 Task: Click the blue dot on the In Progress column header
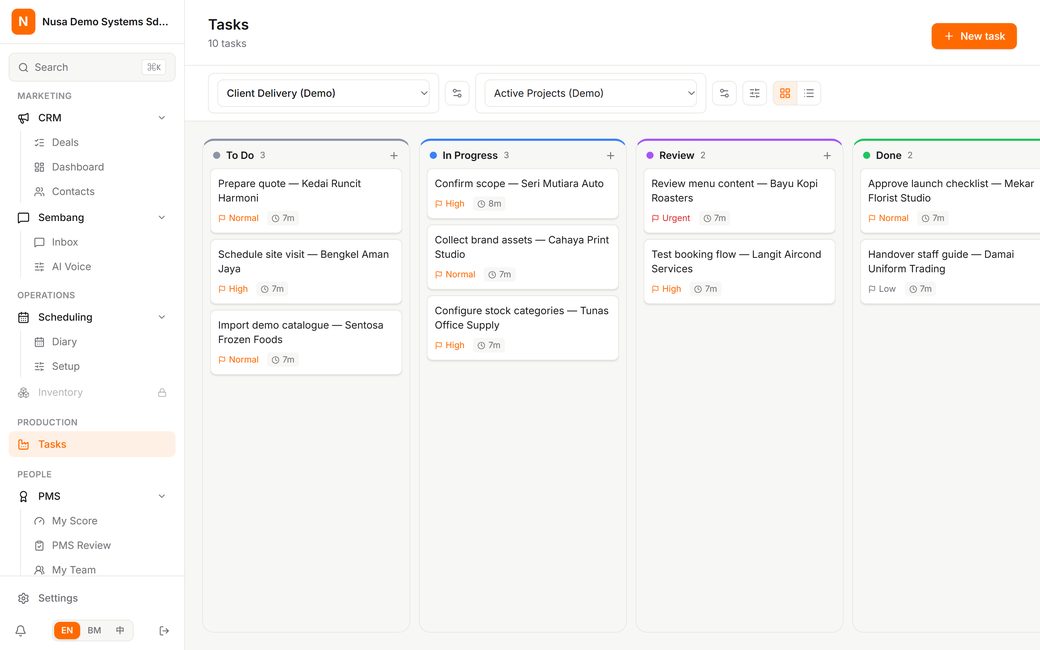[433, 155]
